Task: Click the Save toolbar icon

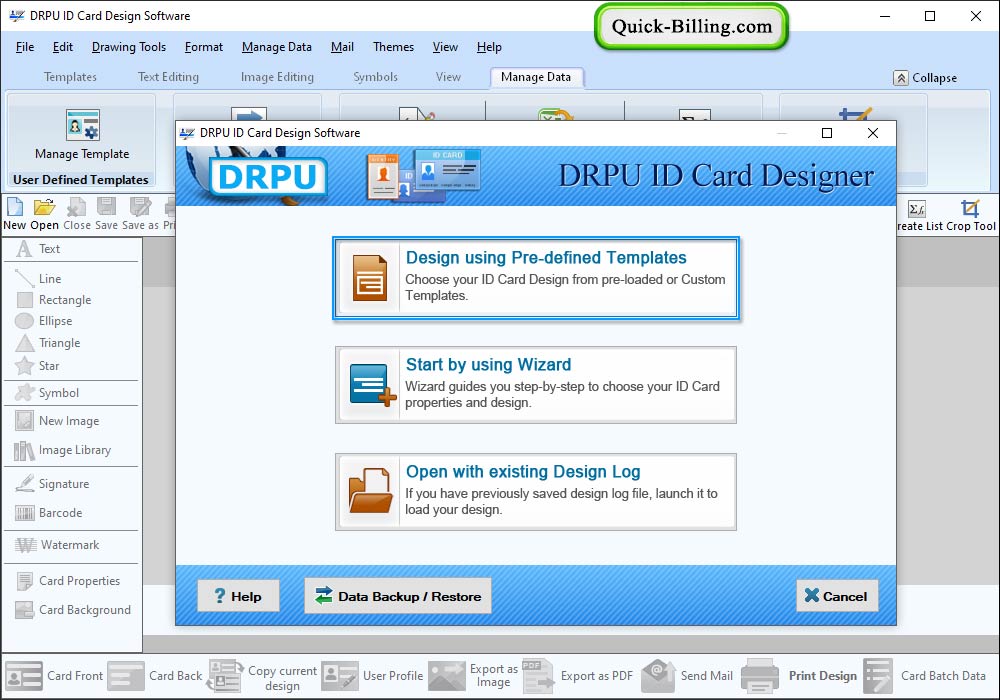Action: [107, 207]
